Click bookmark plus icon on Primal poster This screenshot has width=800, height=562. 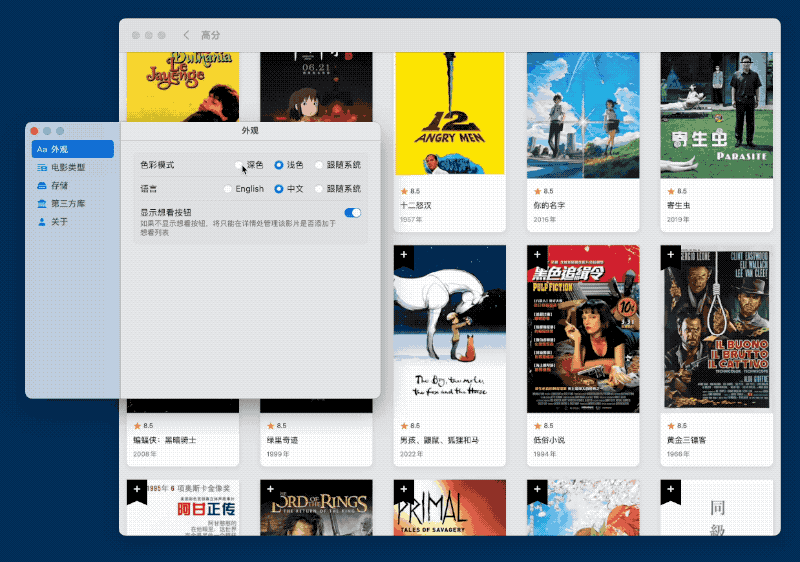404,490
